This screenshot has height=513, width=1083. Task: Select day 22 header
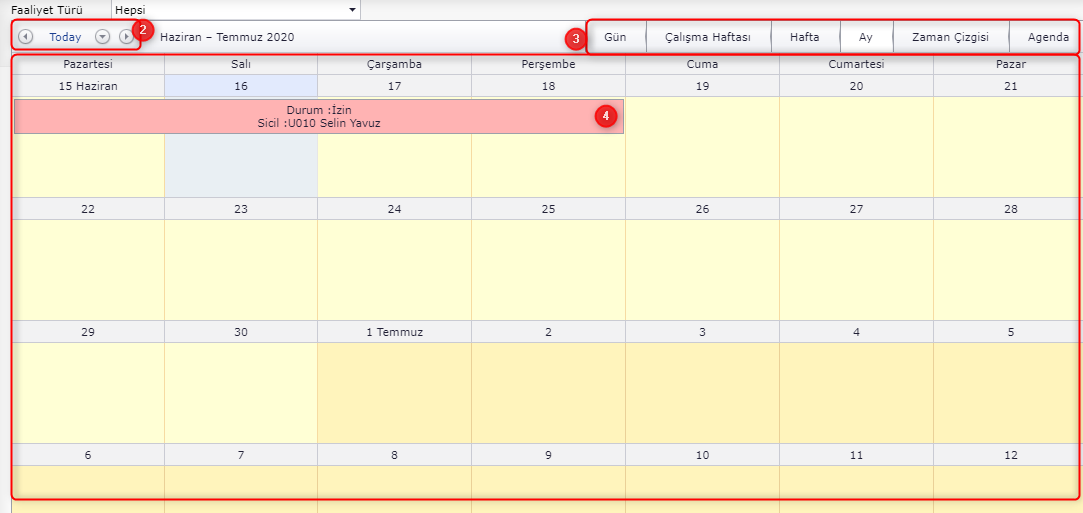point(88,209)
